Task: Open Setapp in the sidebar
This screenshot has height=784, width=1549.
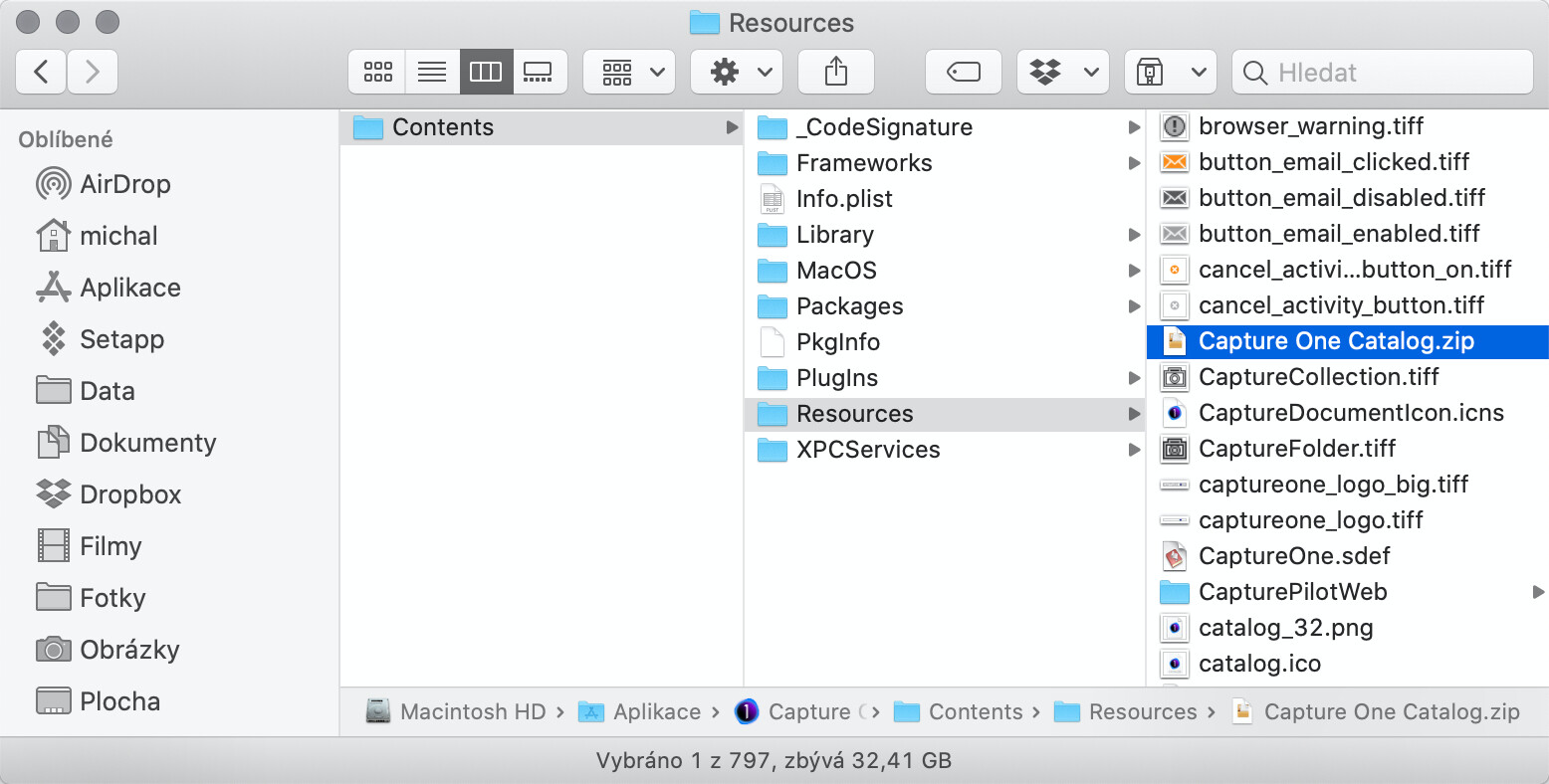Action: point(101,339)
